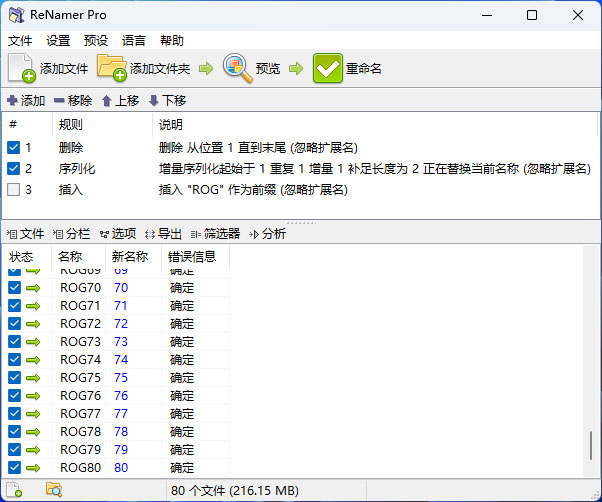Click the status bar folder search icon

tap(54, 490)
